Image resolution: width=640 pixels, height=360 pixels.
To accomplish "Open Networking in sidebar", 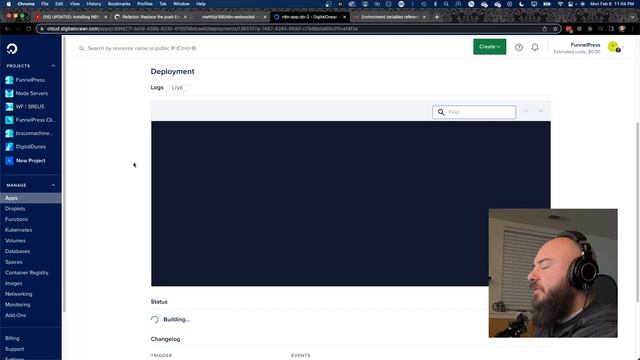I will tap(18, 293).
